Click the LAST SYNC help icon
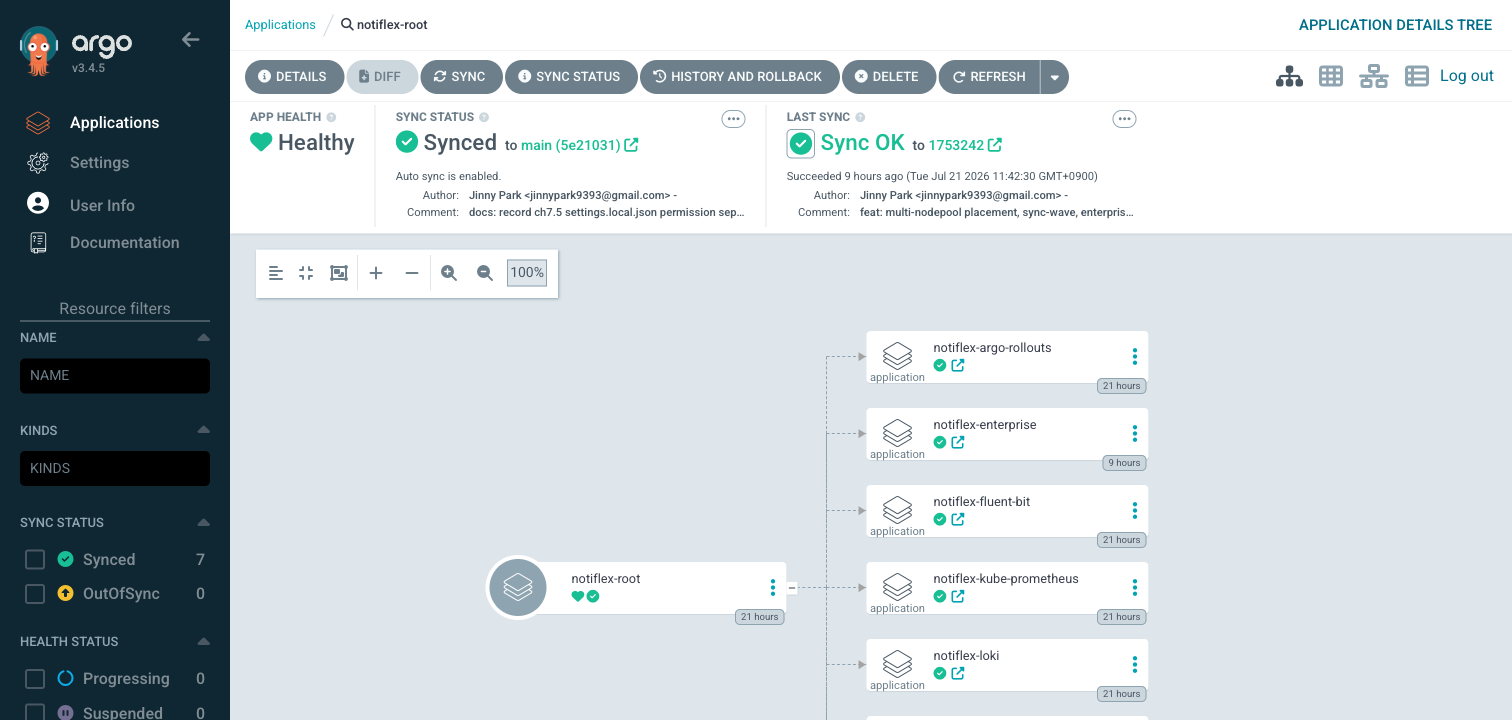Image resolution: width=1512 pixels, height=720 pixels. [860, 117]
